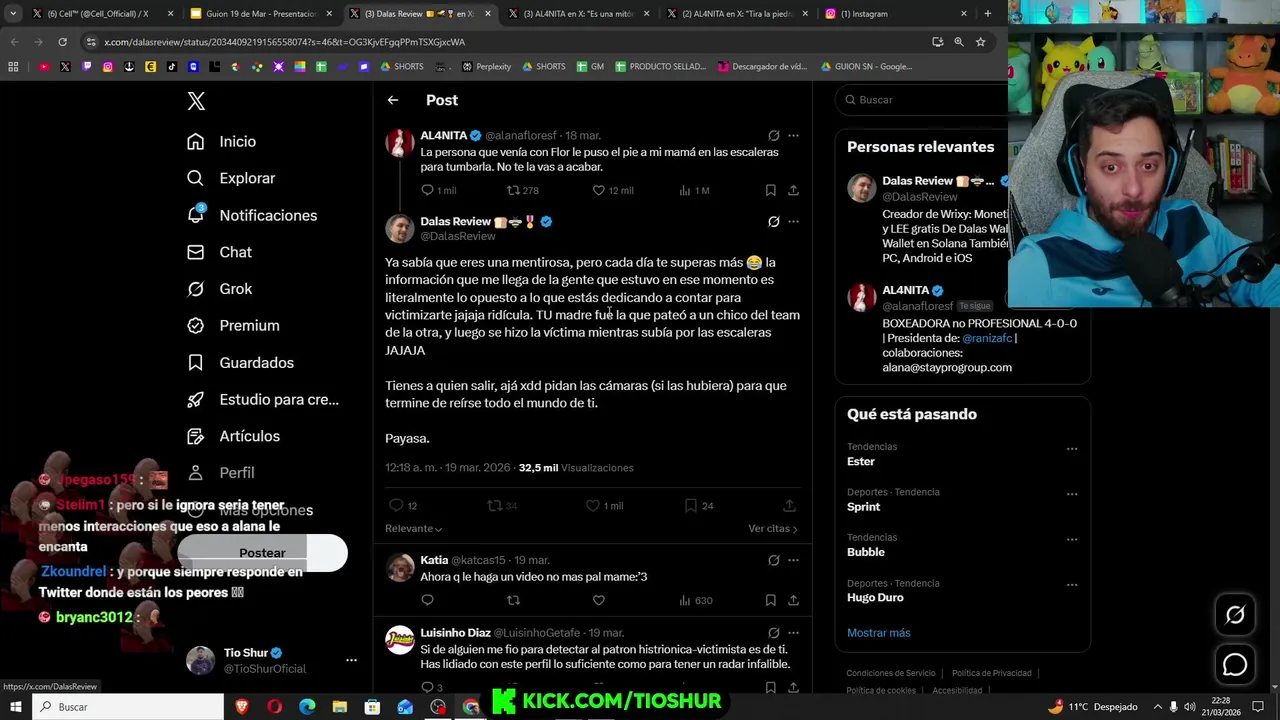Viewport: 1280px width, 720px height.
Task: Repost Katia's reply
Action: point(513,600)
